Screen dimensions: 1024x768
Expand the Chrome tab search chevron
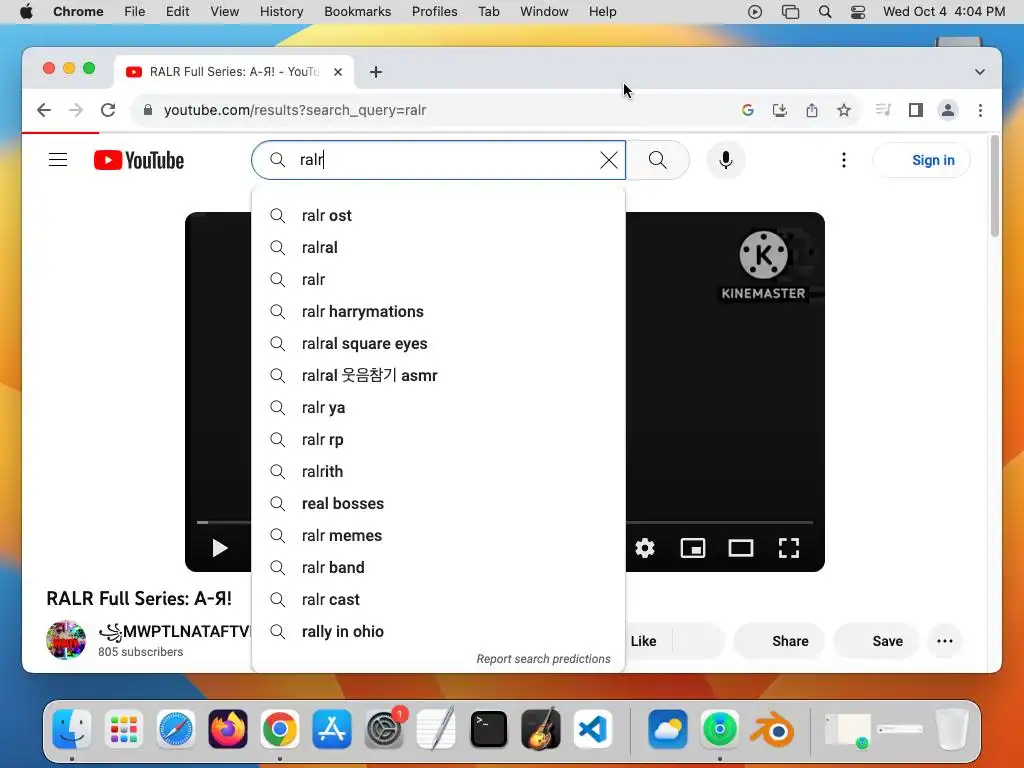tap(980, 72)
